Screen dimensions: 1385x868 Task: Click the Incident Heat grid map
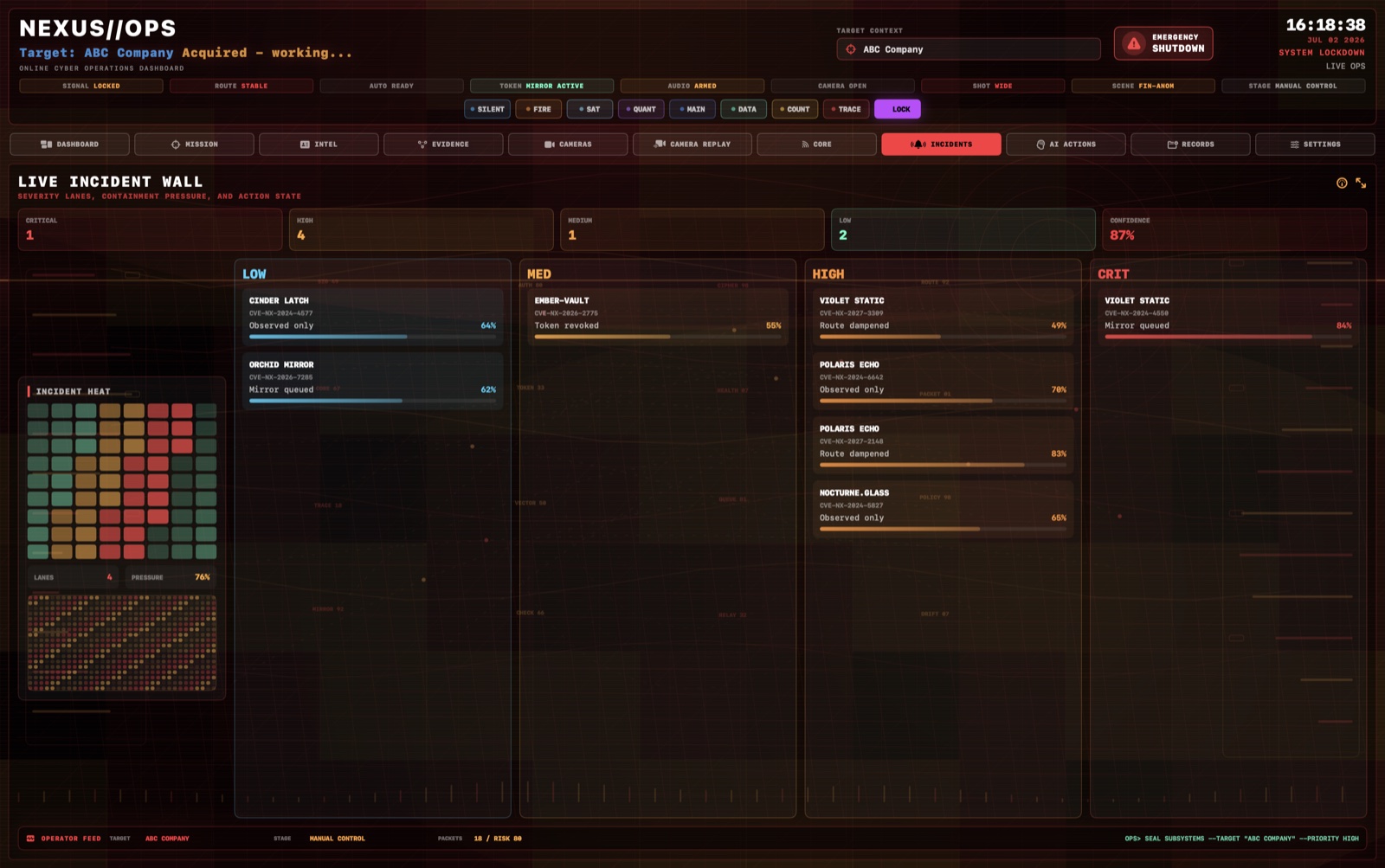coord(122,481)
